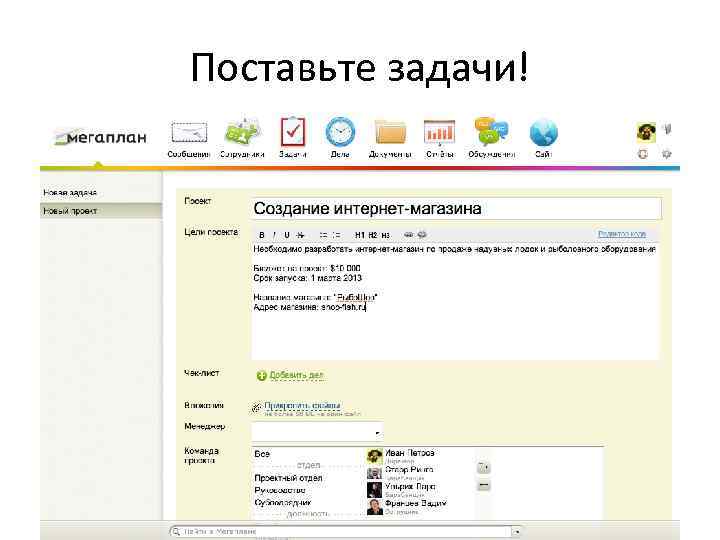Open the Менеджер dropdown
Image resolution: width=720 pixels, height=540 pixels.
point(317,432)
